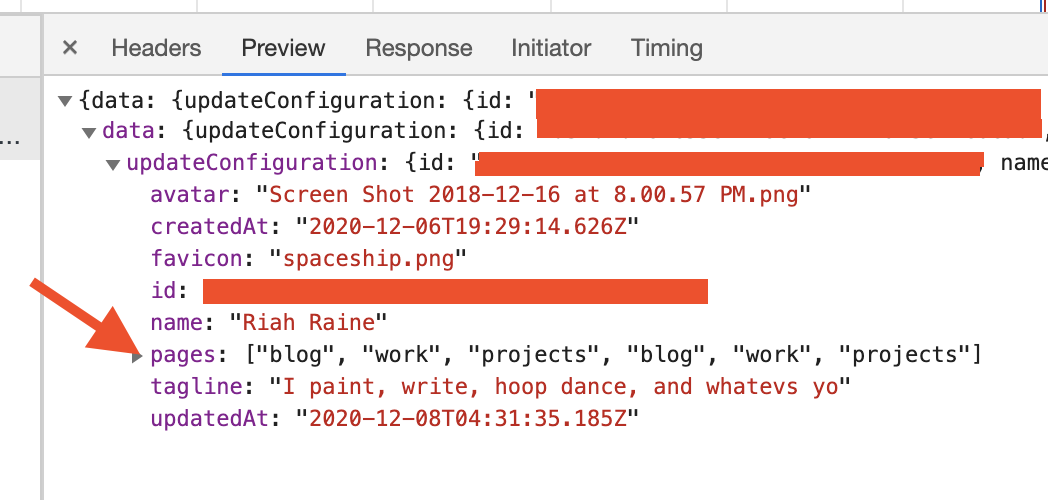This screenshot has height=500, width=1048.
Task: Open the Initiator tab
Action: point(551,48)
